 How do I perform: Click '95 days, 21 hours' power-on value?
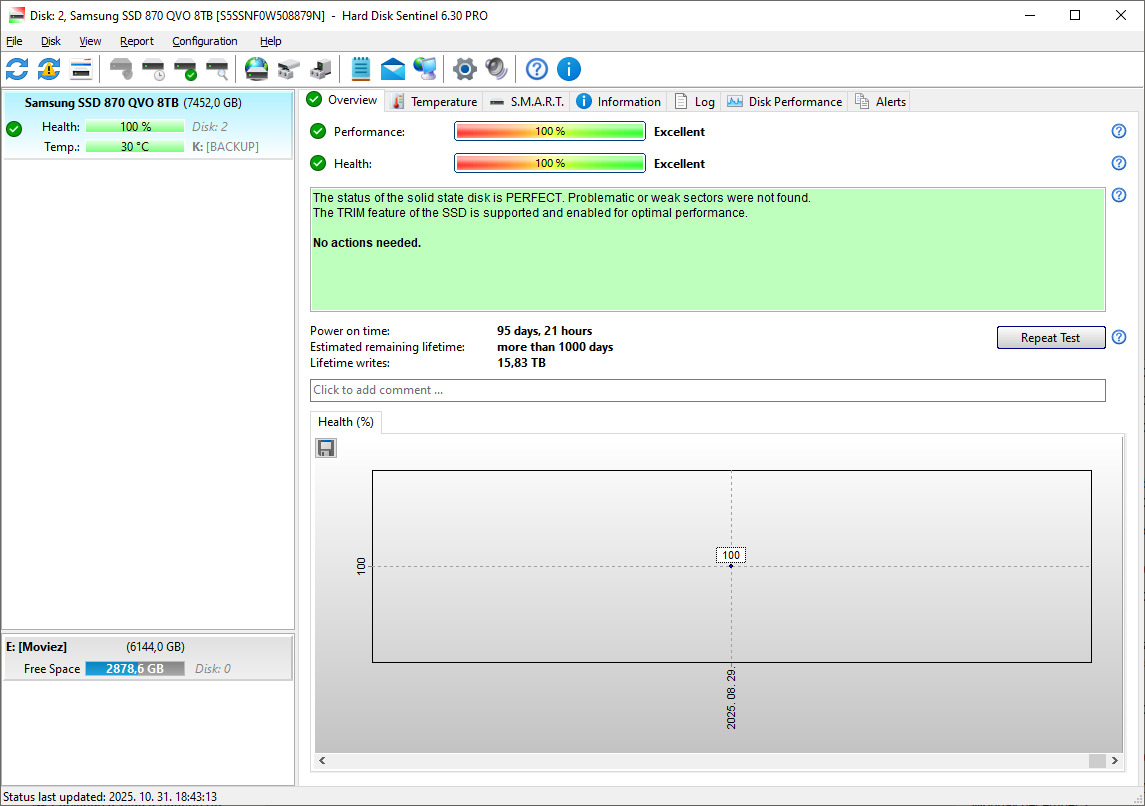(x=545, y=331)
